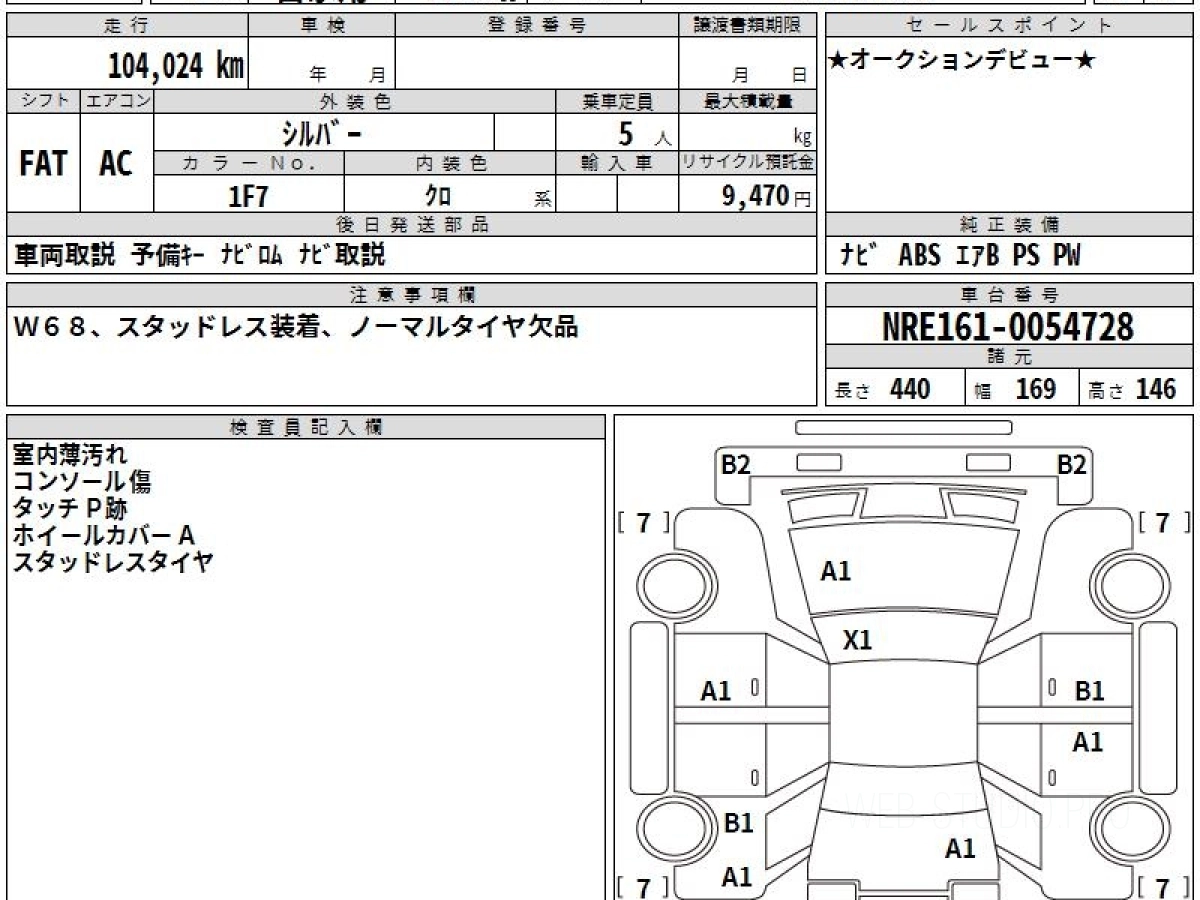The image size is (1200, 900).
Task: Click the ★オークションデビュー★ sales point text
Action: coord(962,60)
